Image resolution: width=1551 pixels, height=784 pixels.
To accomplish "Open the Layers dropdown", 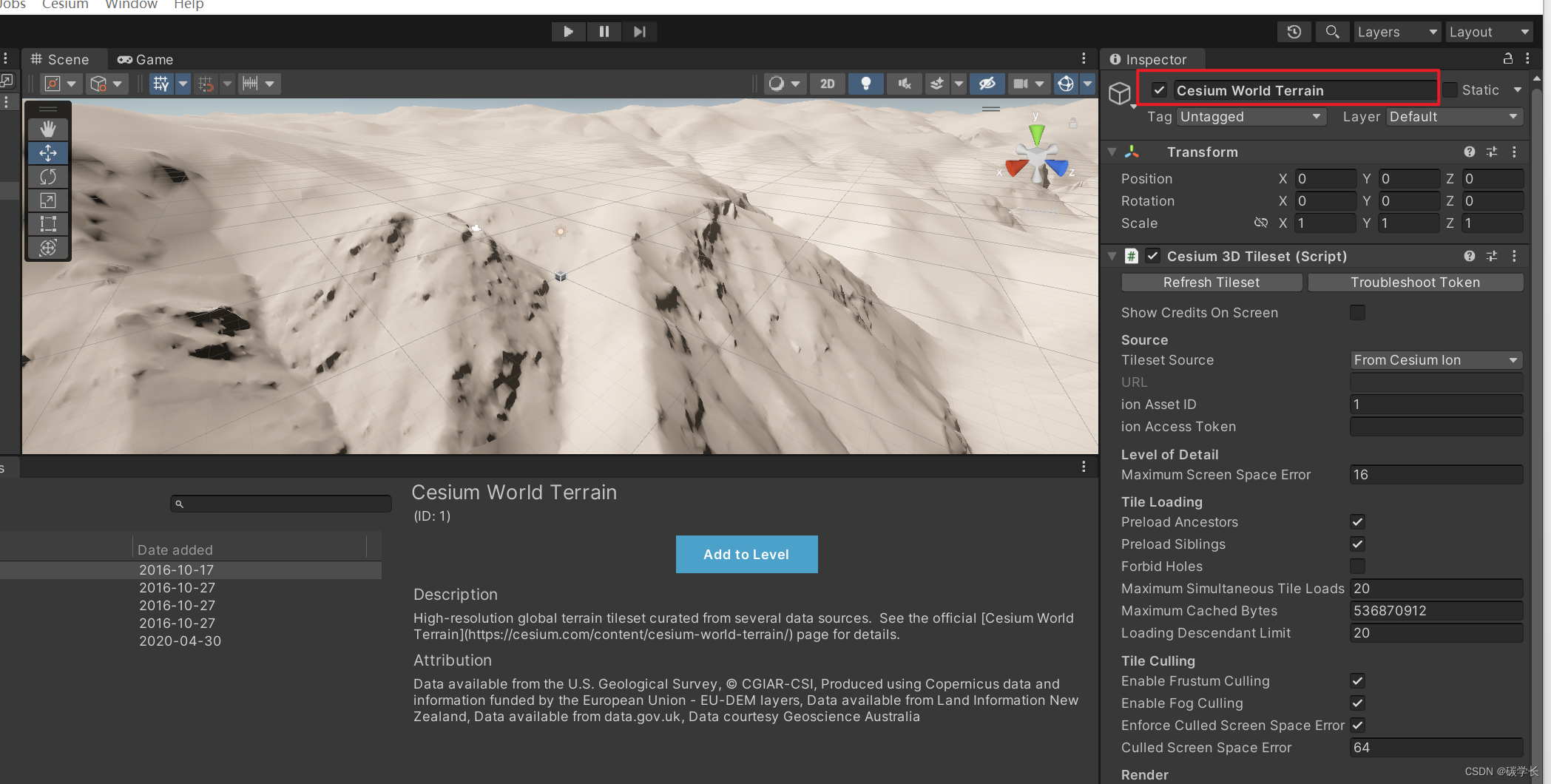I will (1397, 32).
